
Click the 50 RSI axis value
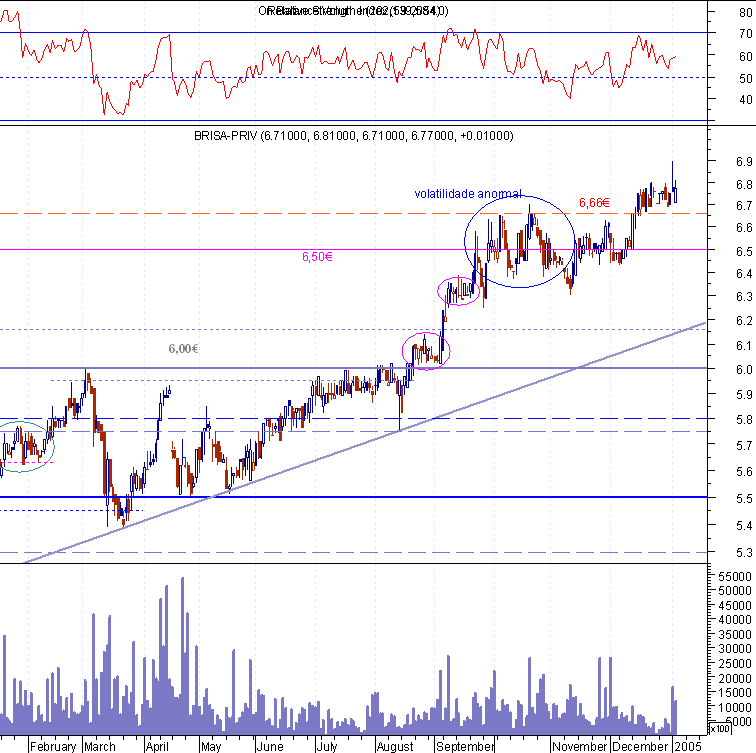pyautogui.click(x=746, y=78)
